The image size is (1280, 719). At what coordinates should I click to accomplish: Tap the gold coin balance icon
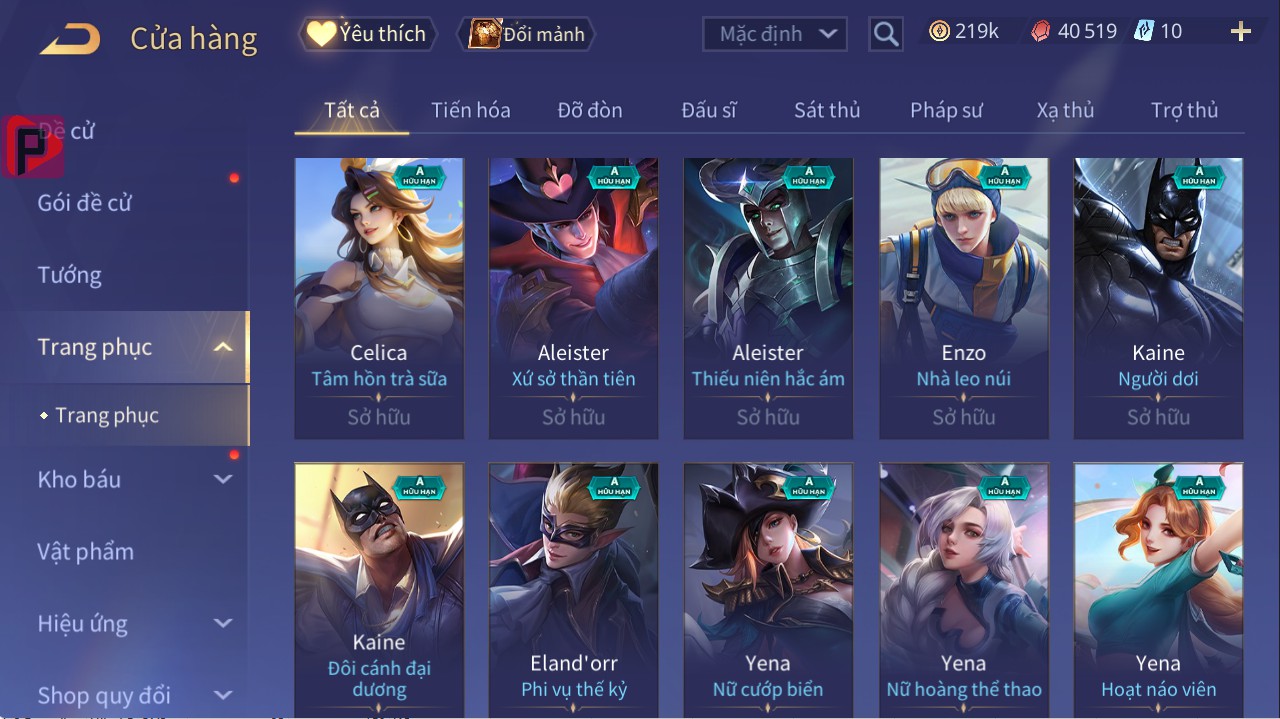938,31
